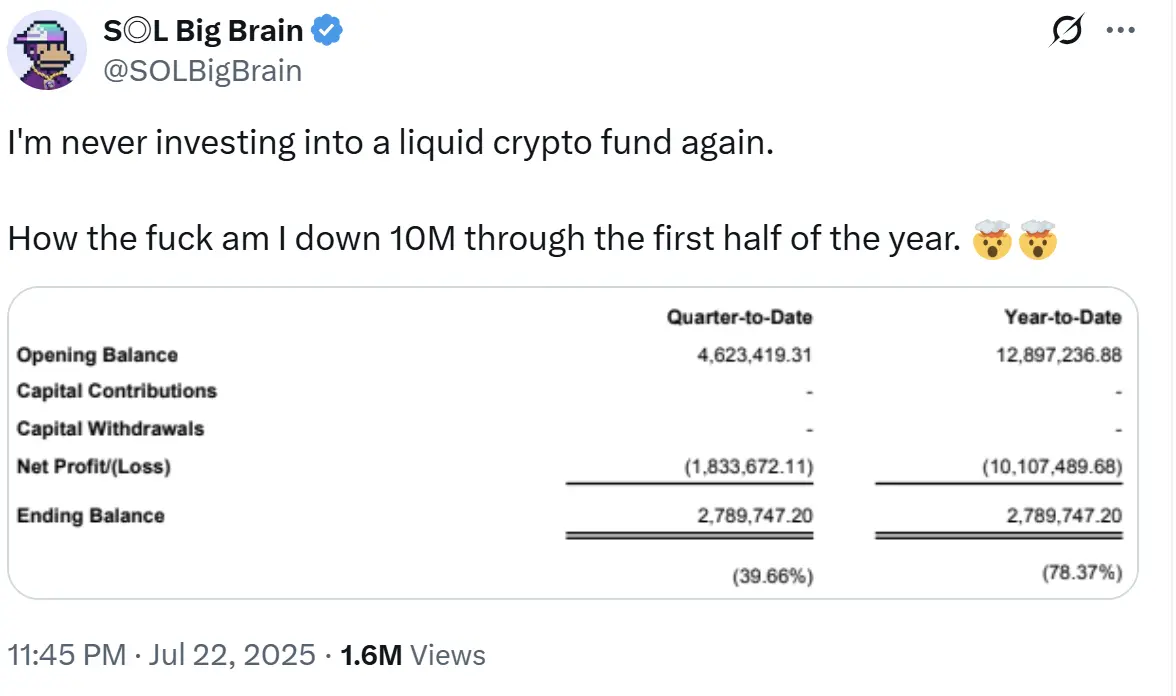Open the SOL Big Brain display name

coord(203,32)
